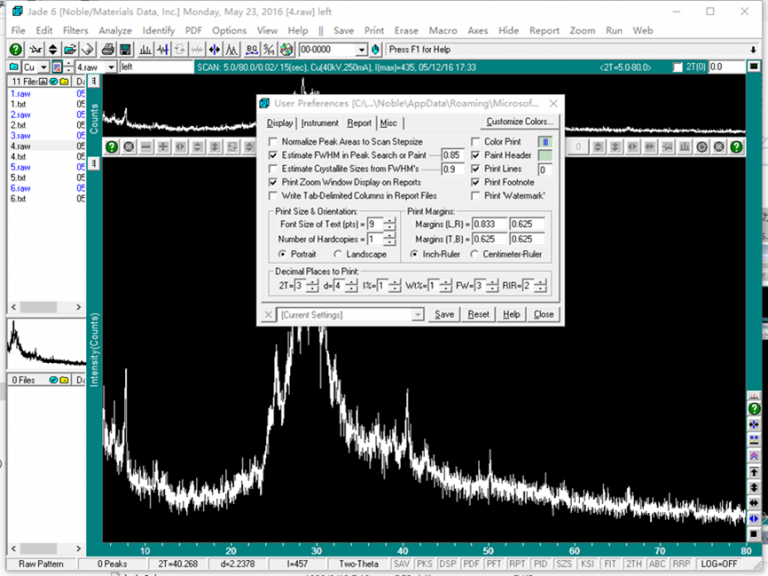The width and height of the screenshot is (768, 576).
Task: Click the Close button in the dialog
Action: pyautogui.click(x=544, y=314)
